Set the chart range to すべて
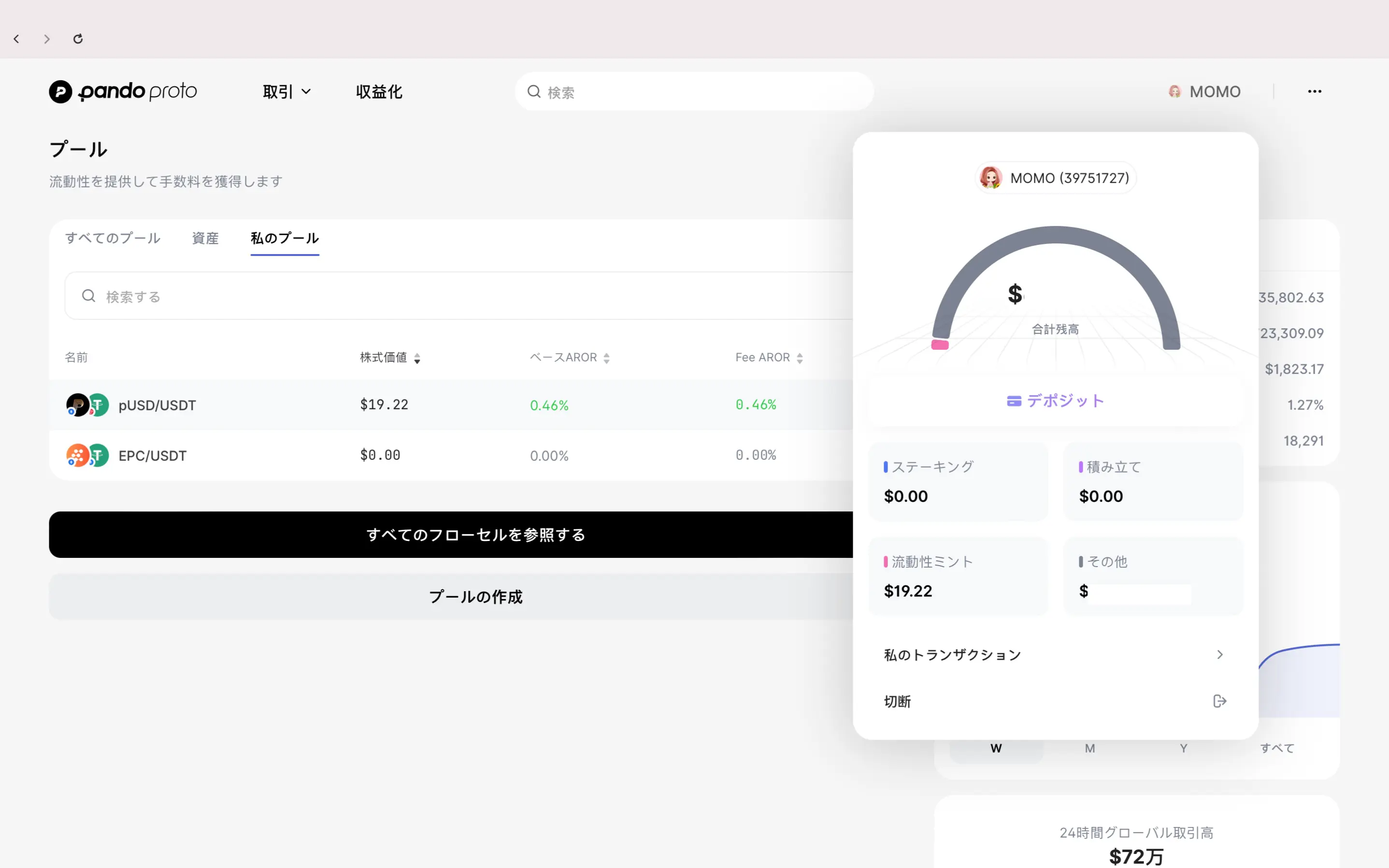1389x868 pixels. pyautogui.click(x=1277, y=749)
